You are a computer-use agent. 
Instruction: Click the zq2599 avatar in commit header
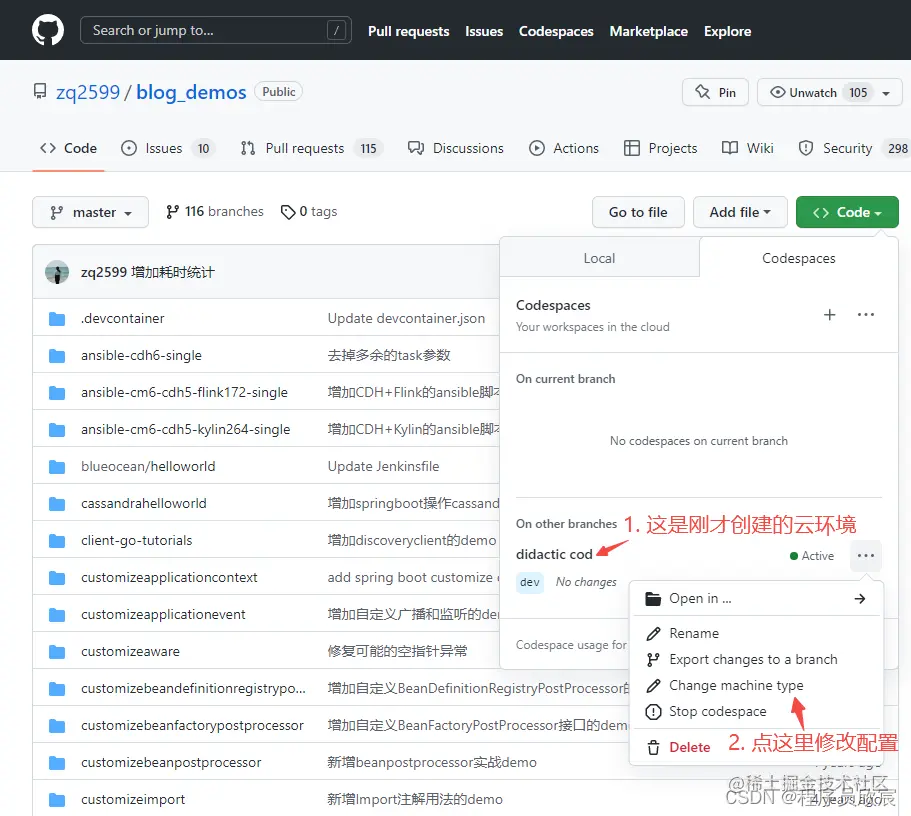coord(57,272)
